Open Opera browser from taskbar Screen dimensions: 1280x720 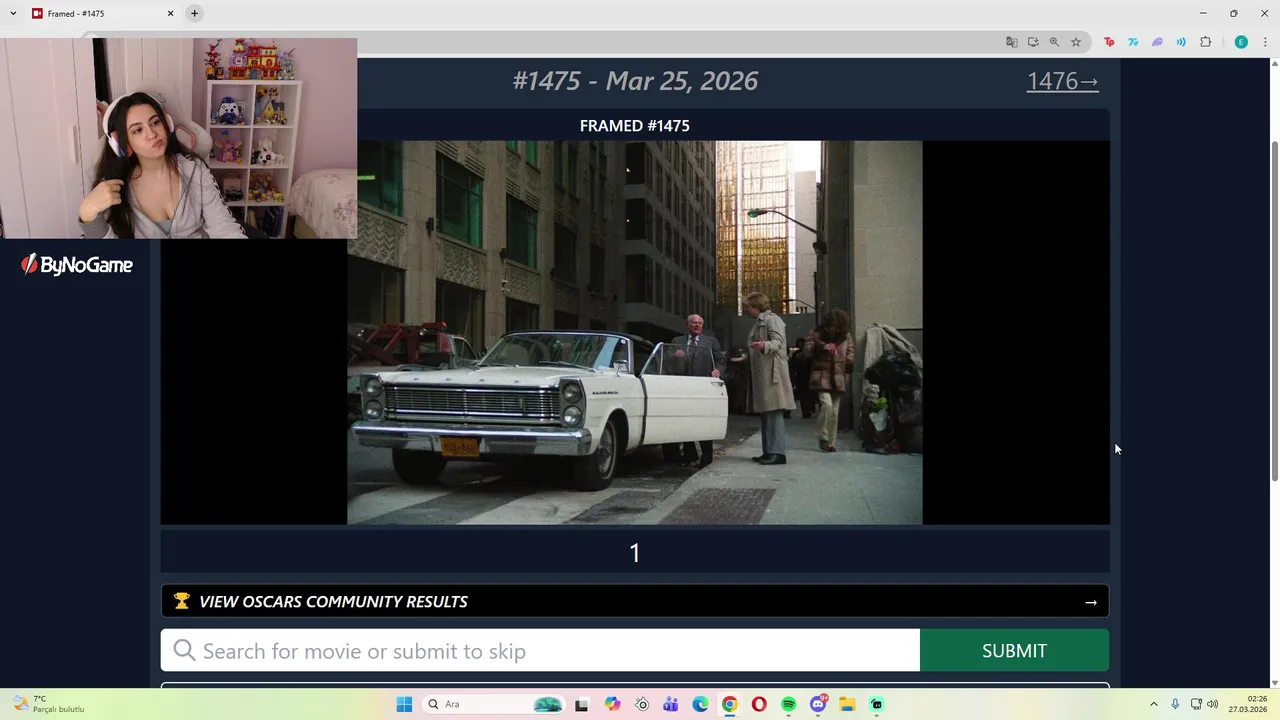(759, 704)
